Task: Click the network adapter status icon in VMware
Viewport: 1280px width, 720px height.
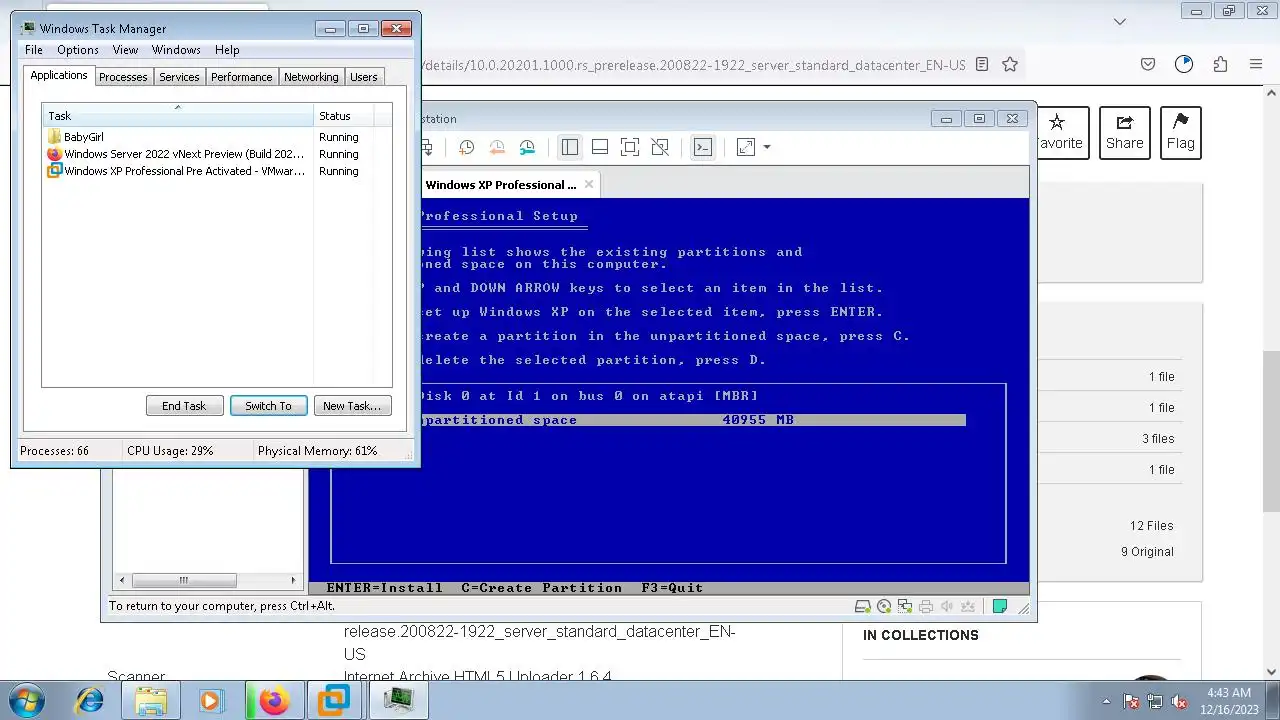Action: click(x=905, y=606)
